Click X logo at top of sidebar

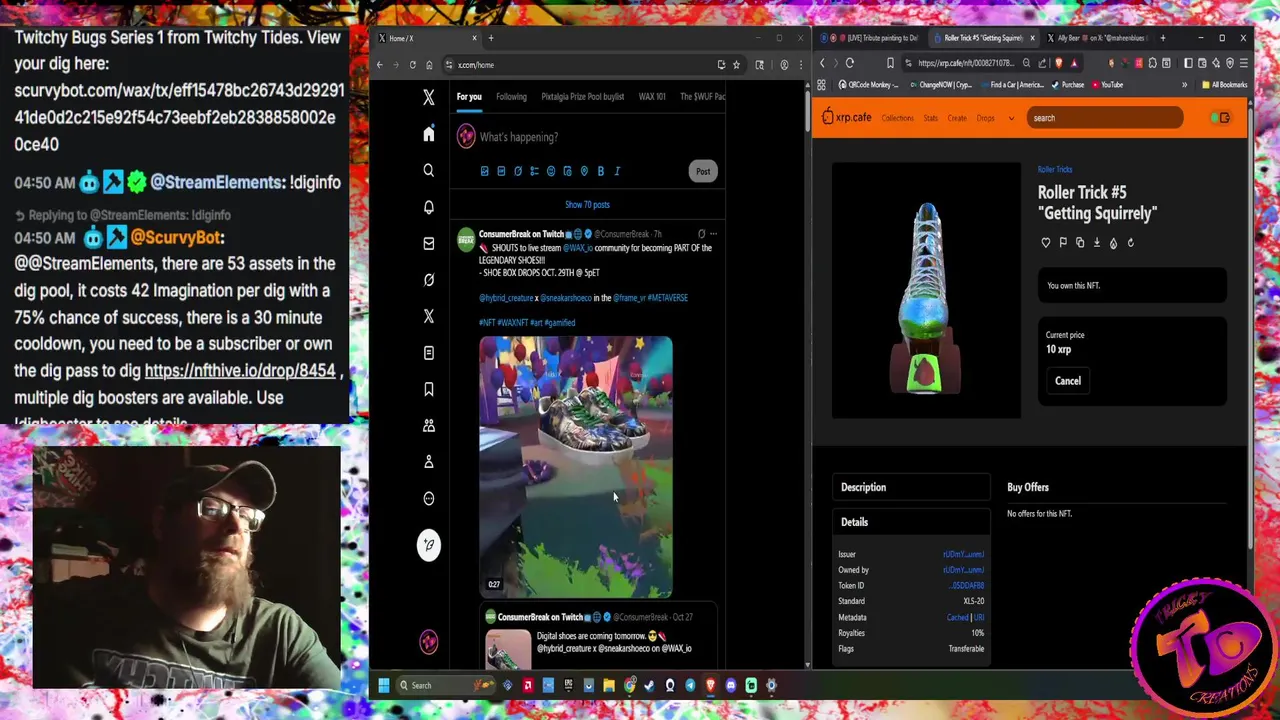tap(428, 98)
